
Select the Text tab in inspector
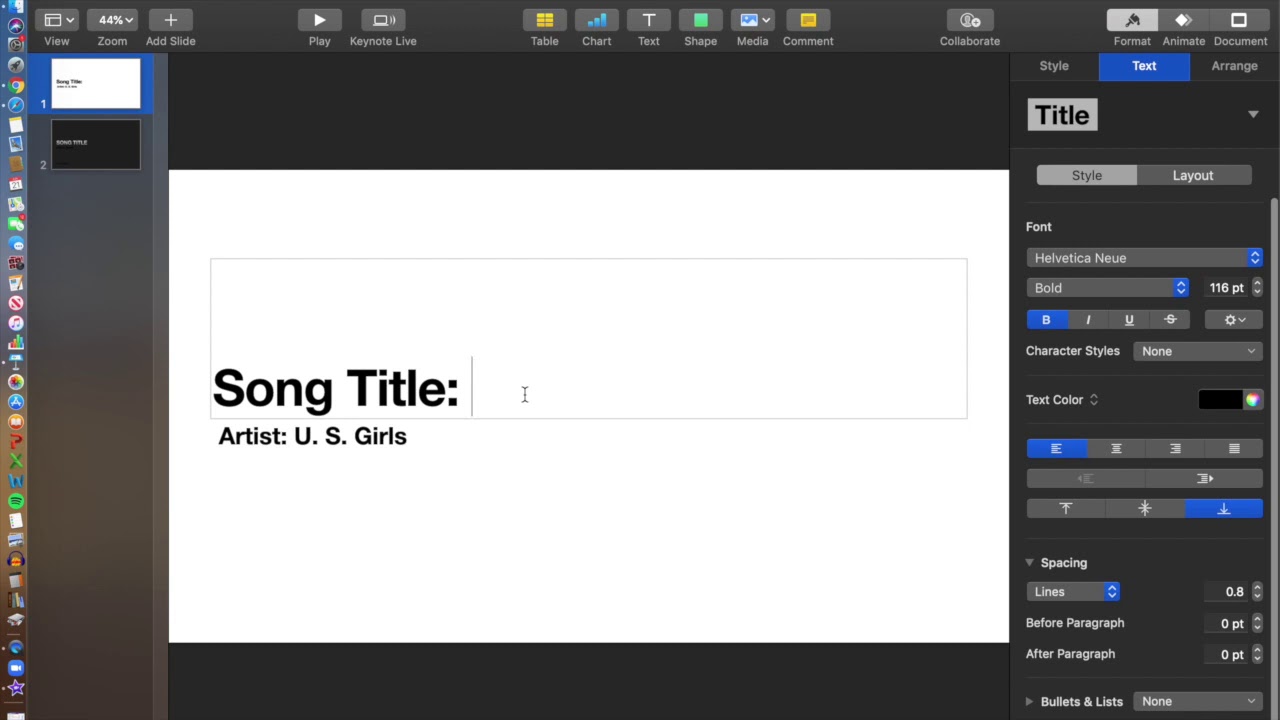pyautogui.click(x=1144, y=66)
